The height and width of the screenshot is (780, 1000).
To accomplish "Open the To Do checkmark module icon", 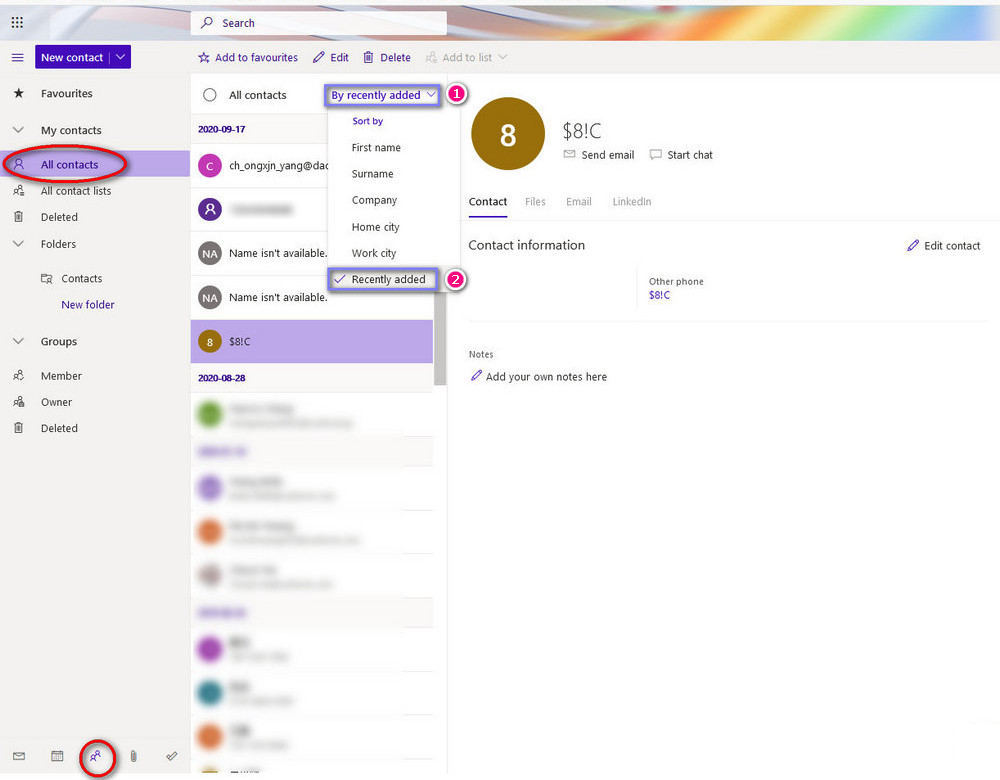I will click(172, 756).
